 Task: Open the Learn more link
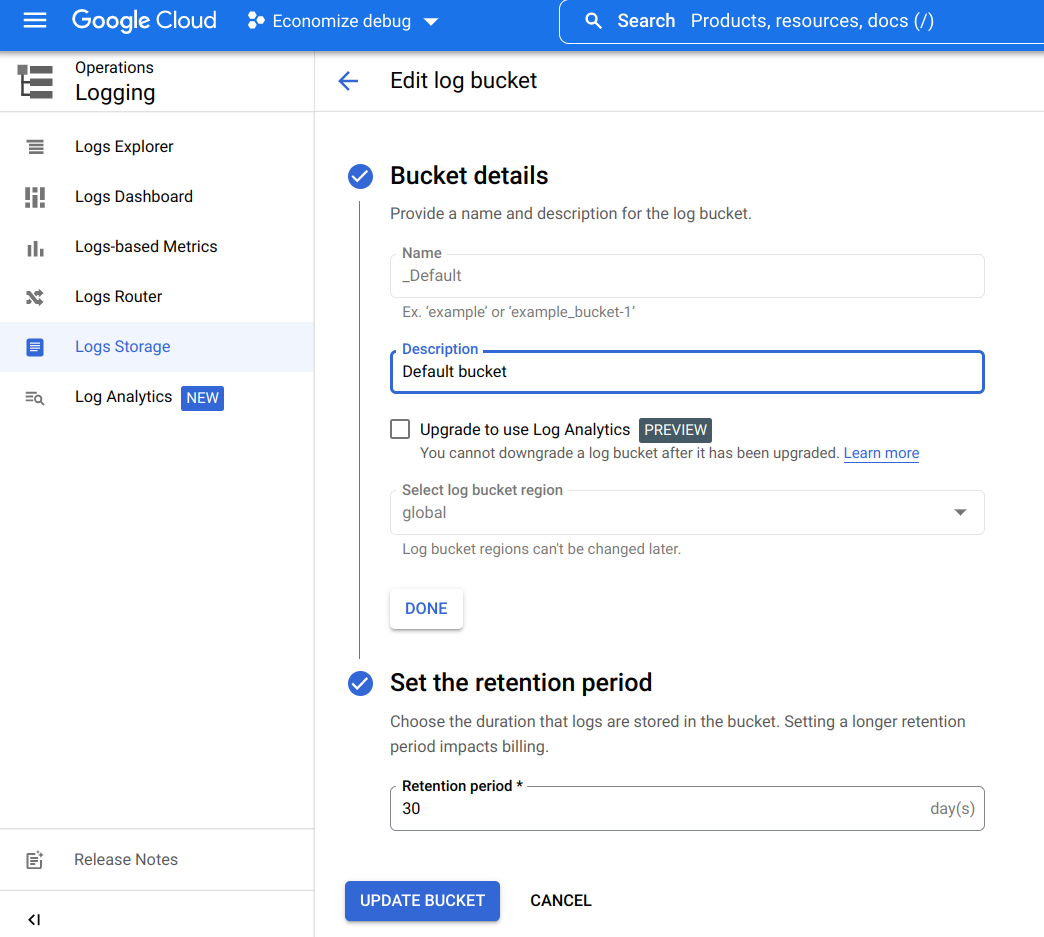point(881,453)
